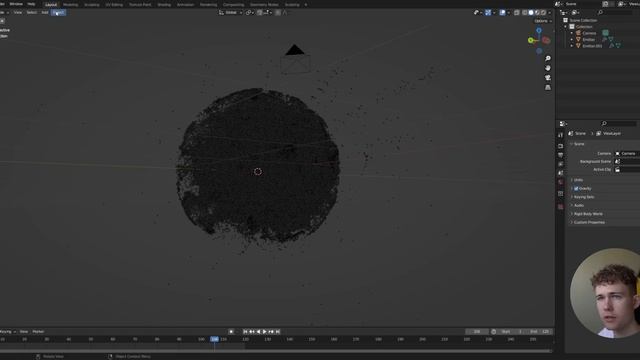Screen dimensions: 640x360
Task: Open the Help menu
Action: [31, 4]
